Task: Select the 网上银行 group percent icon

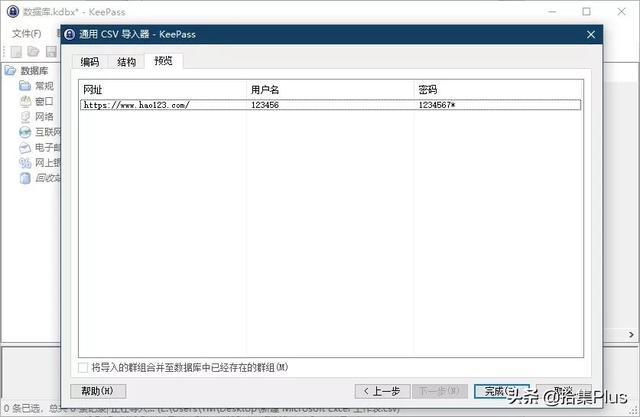Action: [25, 163]
